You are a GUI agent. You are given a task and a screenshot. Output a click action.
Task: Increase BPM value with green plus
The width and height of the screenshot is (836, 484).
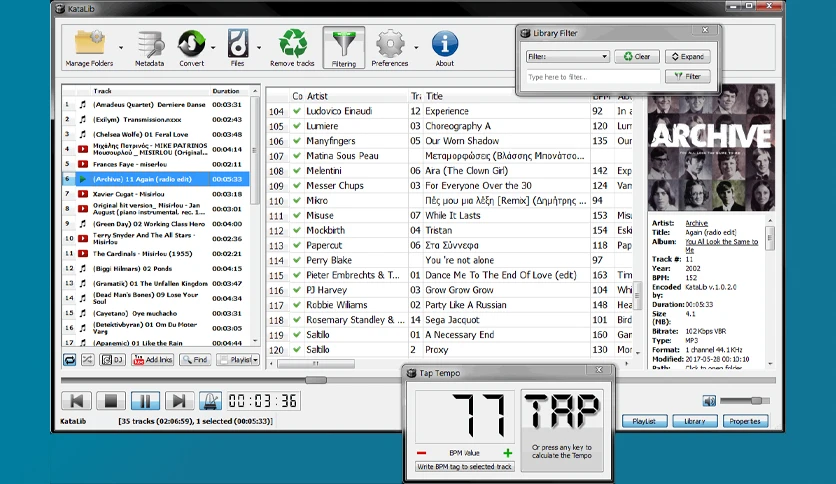coord(508,453)
